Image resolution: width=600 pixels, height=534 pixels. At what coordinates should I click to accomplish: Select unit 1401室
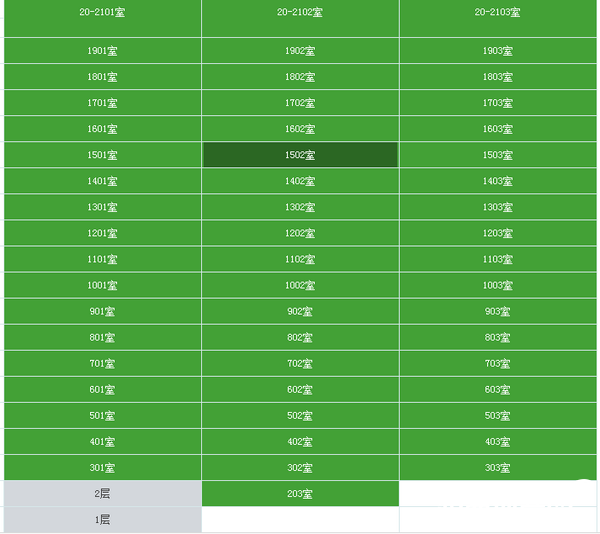(x=103, y=181)
